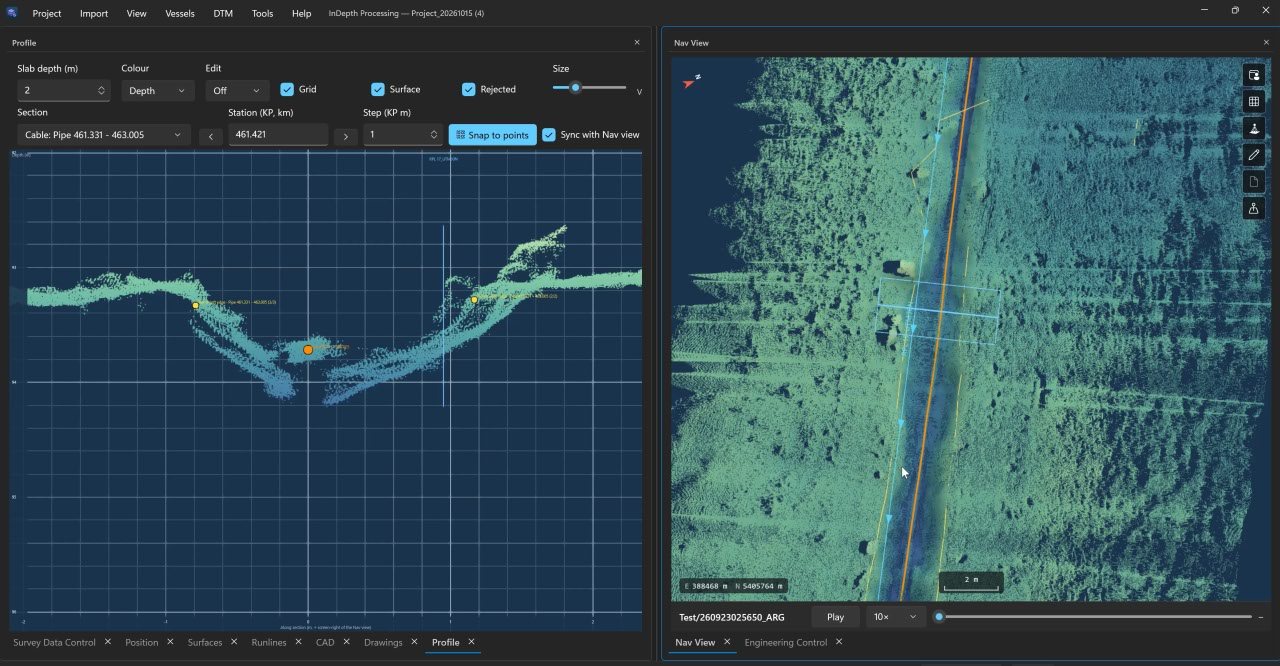Open the Section dropdown for Cable: Pipe
Viewport: 1280px width, 666px height.
pyautogui.click(x=104, y=134)
